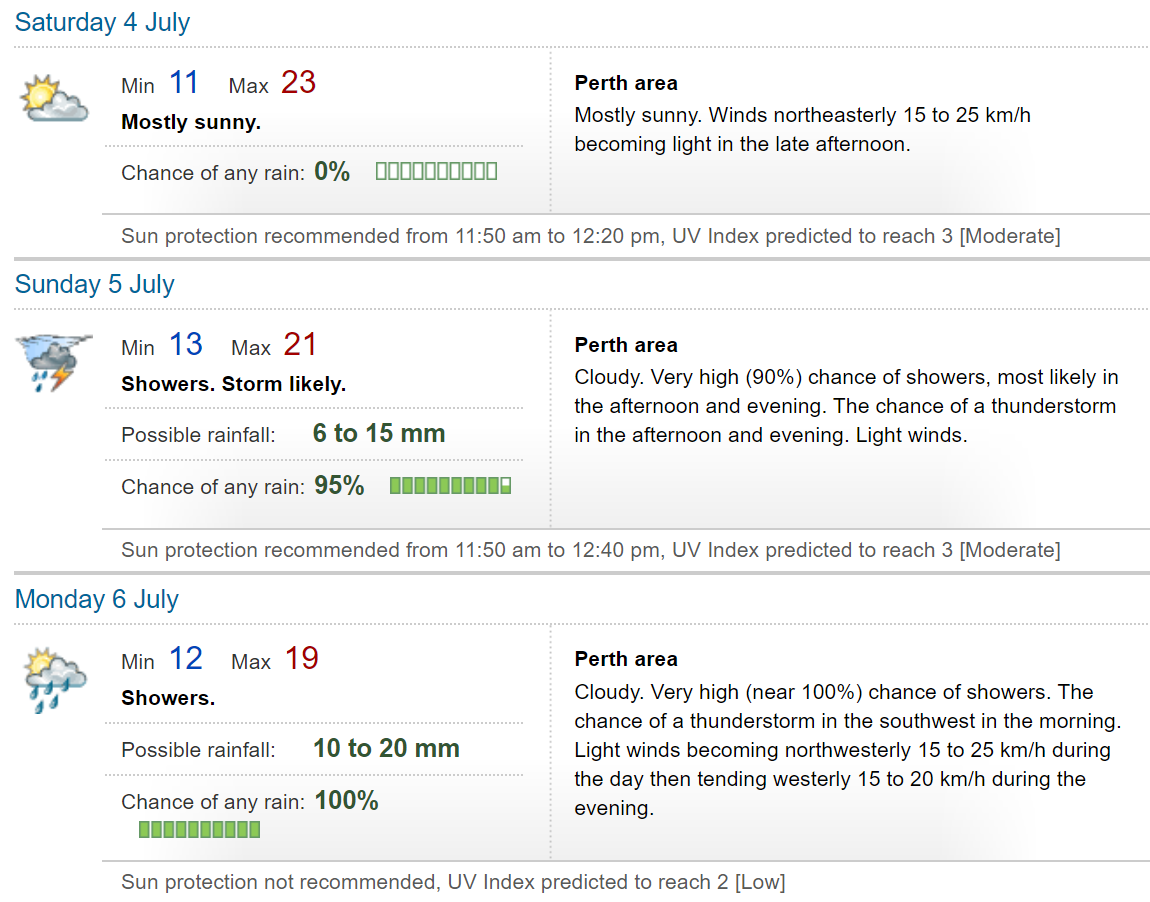Click the 'Showers. Storm likely.' summary text
Viewport: 1150px width, 902px height.
coord(233,384)
